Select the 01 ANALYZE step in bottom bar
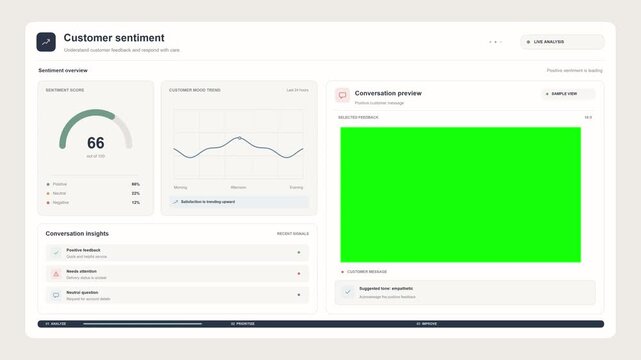This screenshot has width=641, height=360. click(56, 324)
